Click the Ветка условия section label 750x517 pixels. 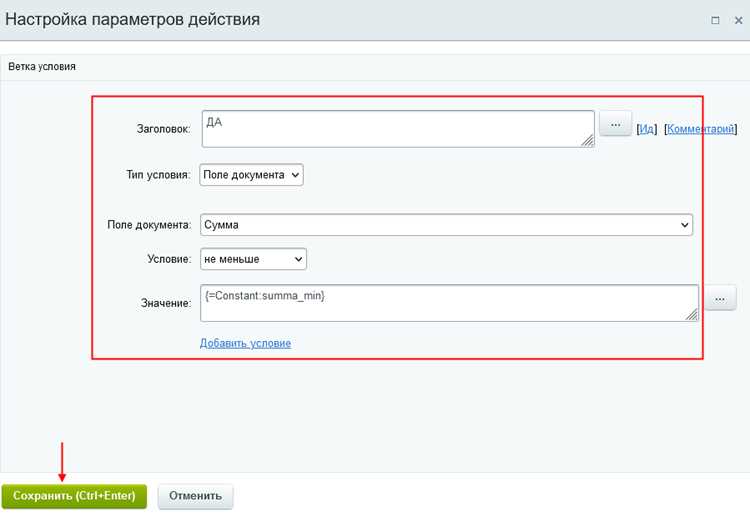coord(42,66)
